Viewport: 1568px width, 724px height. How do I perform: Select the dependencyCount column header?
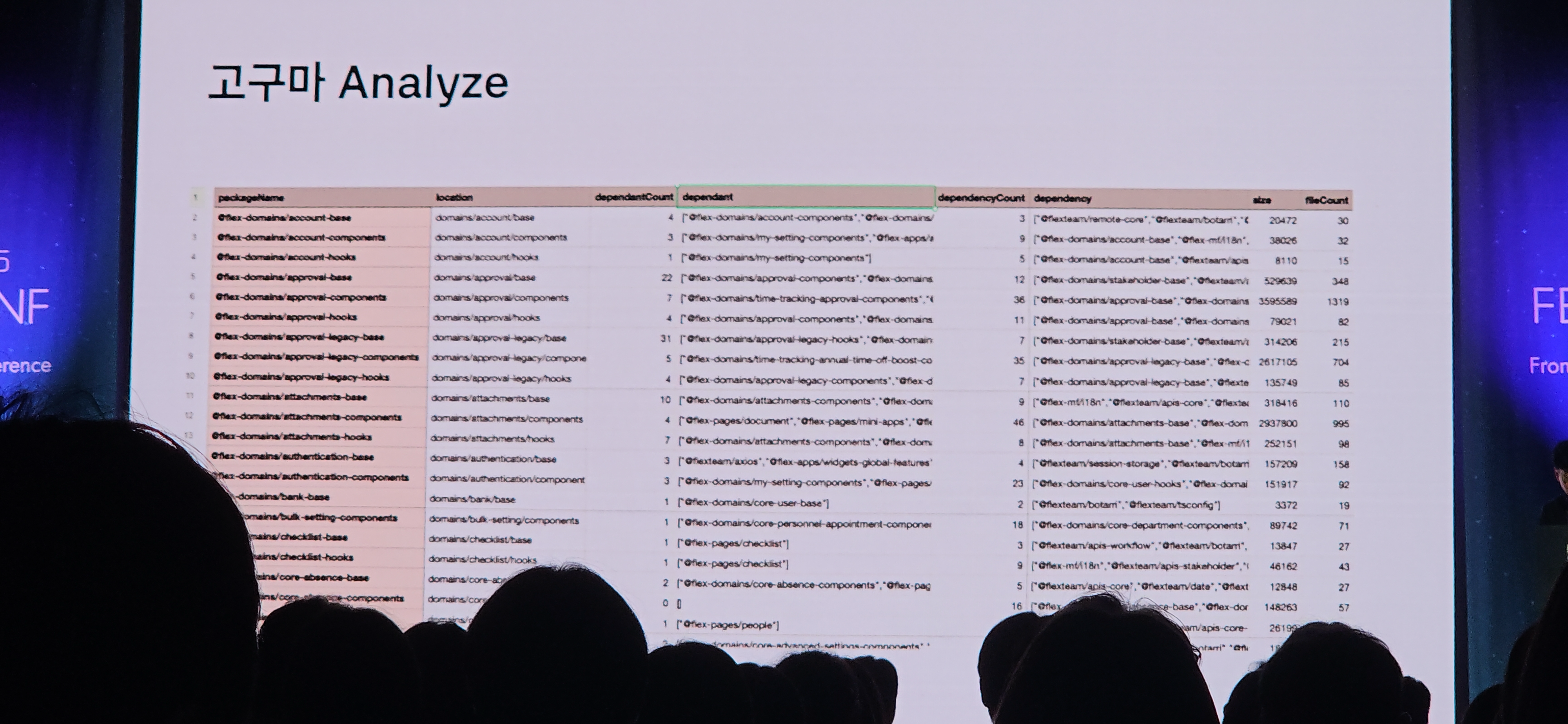pyautogui.click(x=981, y=198)
